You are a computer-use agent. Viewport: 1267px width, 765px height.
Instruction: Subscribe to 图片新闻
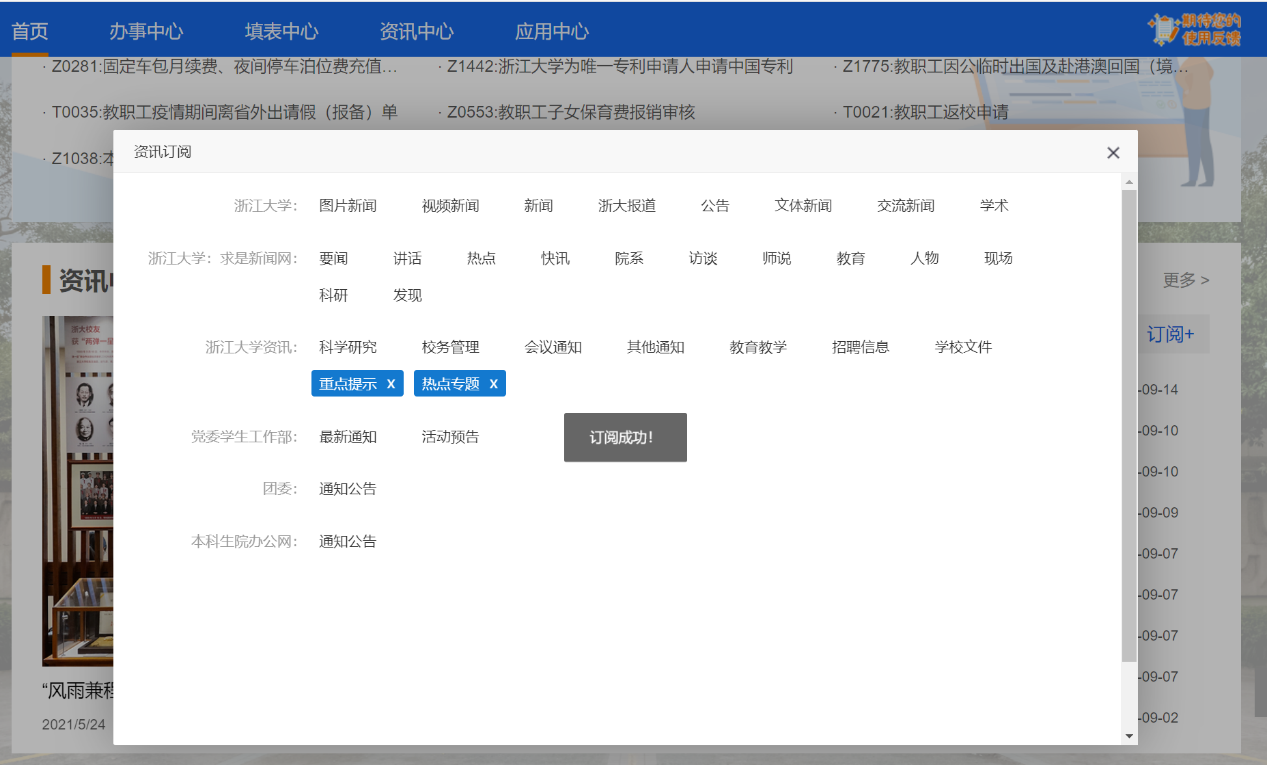point(348,206)
